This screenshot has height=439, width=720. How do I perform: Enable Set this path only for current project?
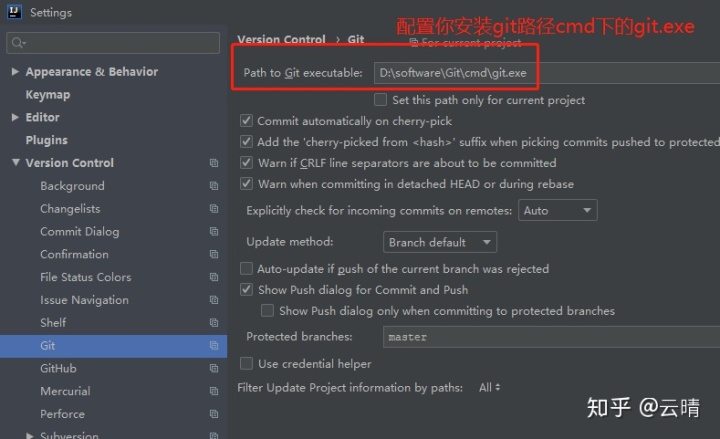[380, 100]
